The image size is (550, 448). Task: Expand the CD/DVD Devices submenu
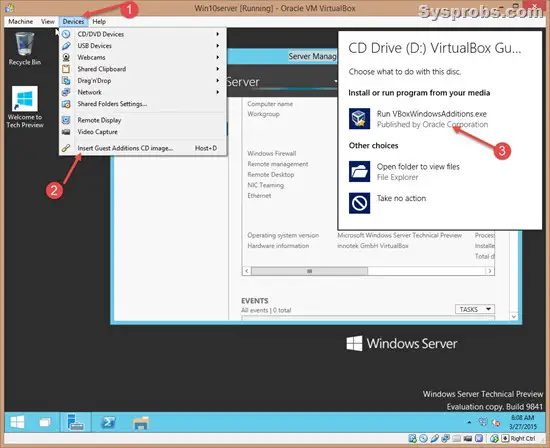click(143, 34)
